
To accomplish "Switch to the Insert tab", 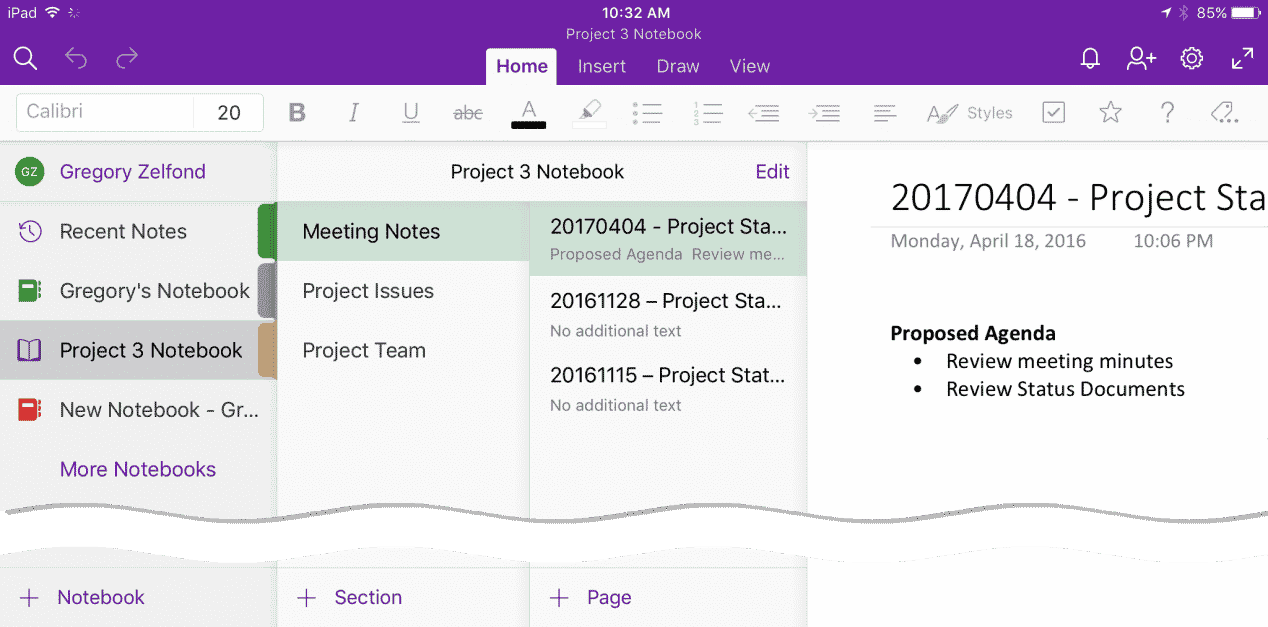I will tap(601, 66).
